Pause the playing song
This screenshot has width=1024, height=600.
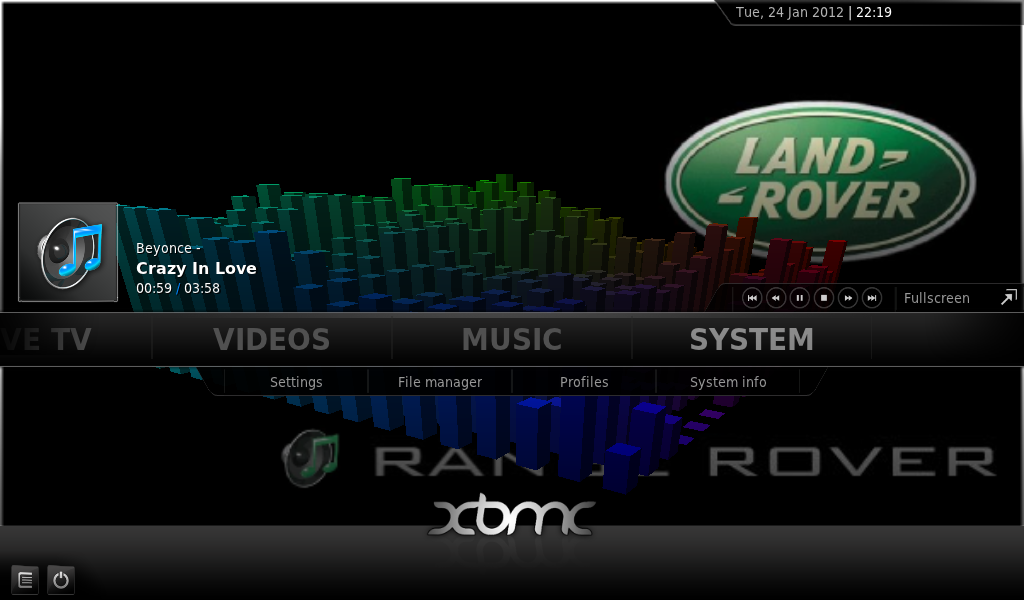pos(799,298)
